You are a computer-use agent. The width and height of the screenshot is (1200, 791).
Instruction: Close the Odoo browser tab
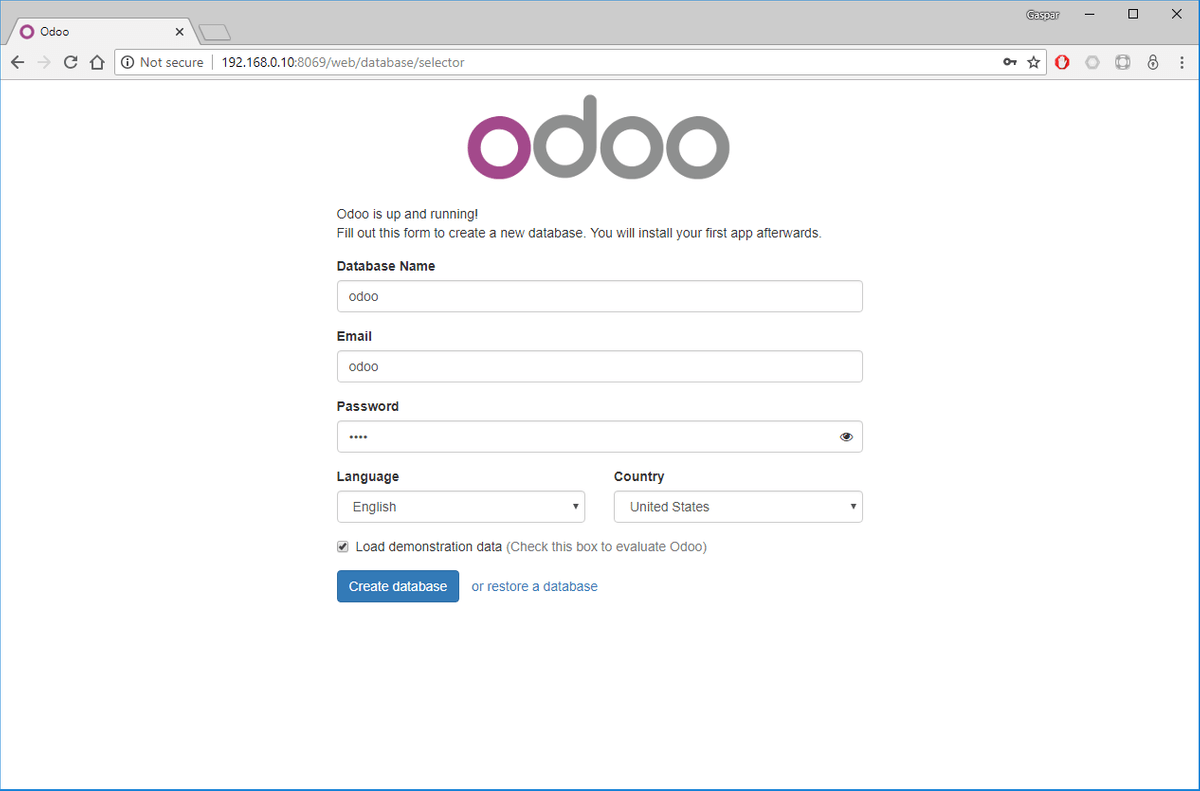point(179,32)
